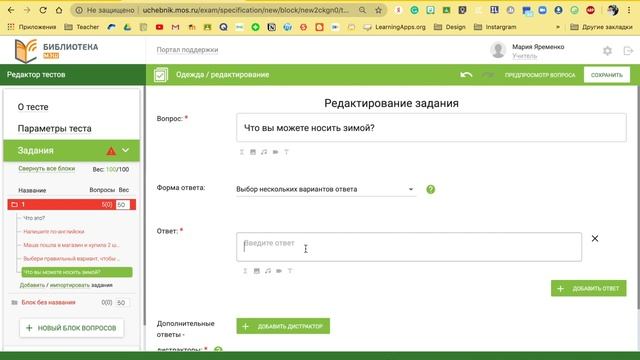Click Добавить ответ button
This screenshot has height=360, width=640.
tap(588, 288)
